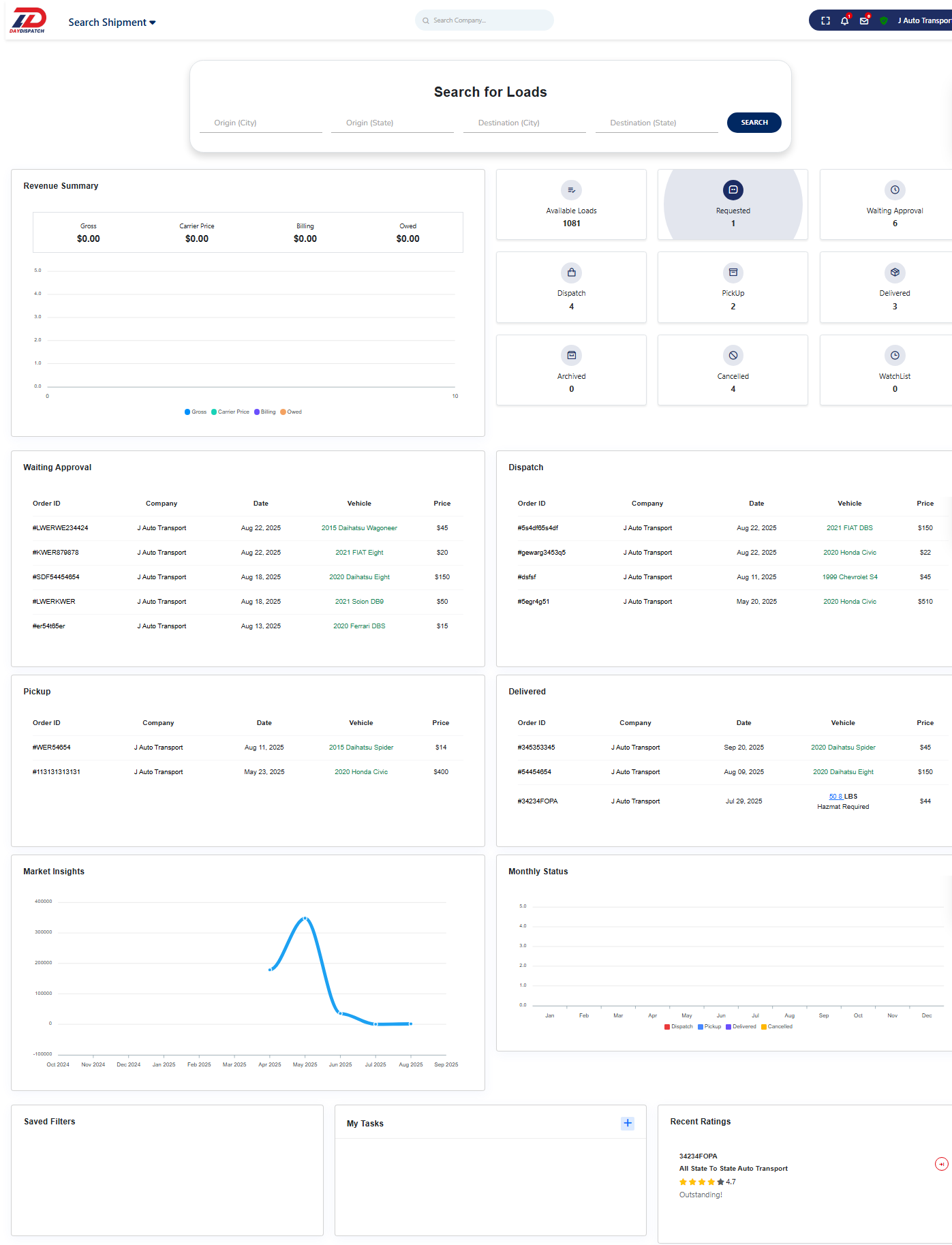Click the Search Company field
This screenshot has width=952, height=1245.
(x=485, y=20)
